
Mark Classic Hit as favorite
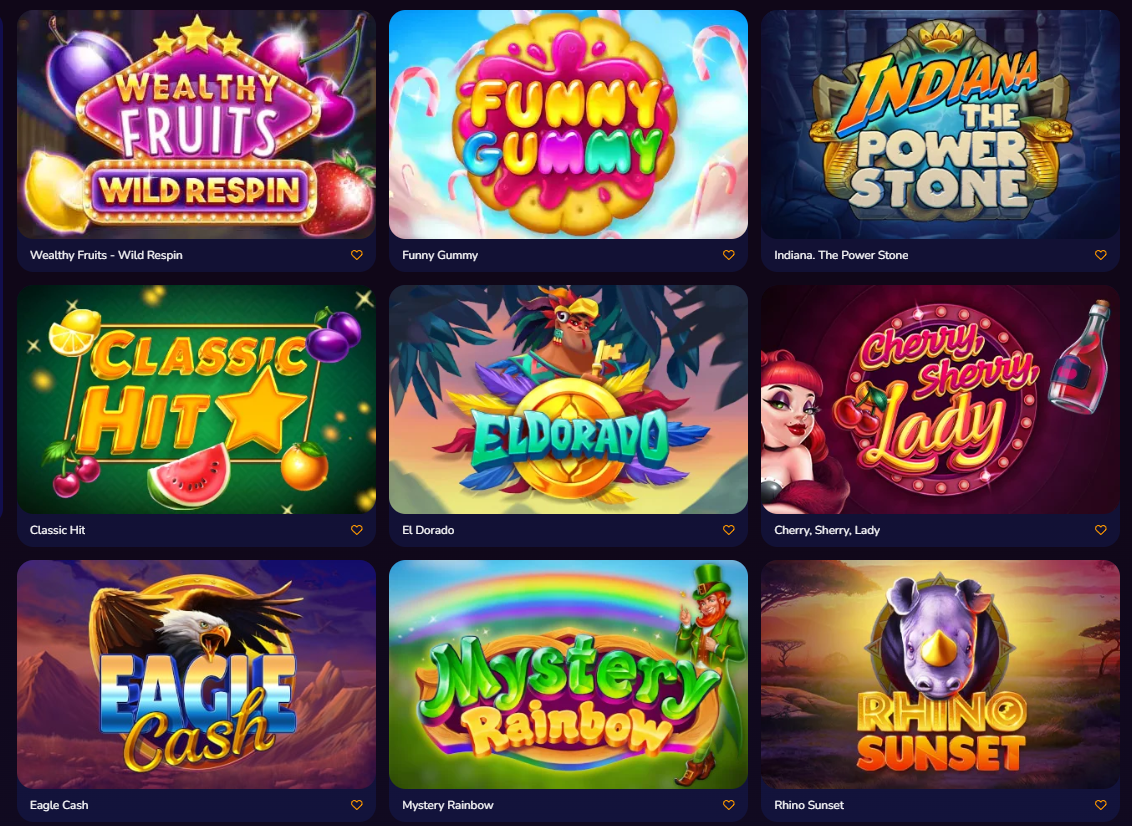coord(357,530)
